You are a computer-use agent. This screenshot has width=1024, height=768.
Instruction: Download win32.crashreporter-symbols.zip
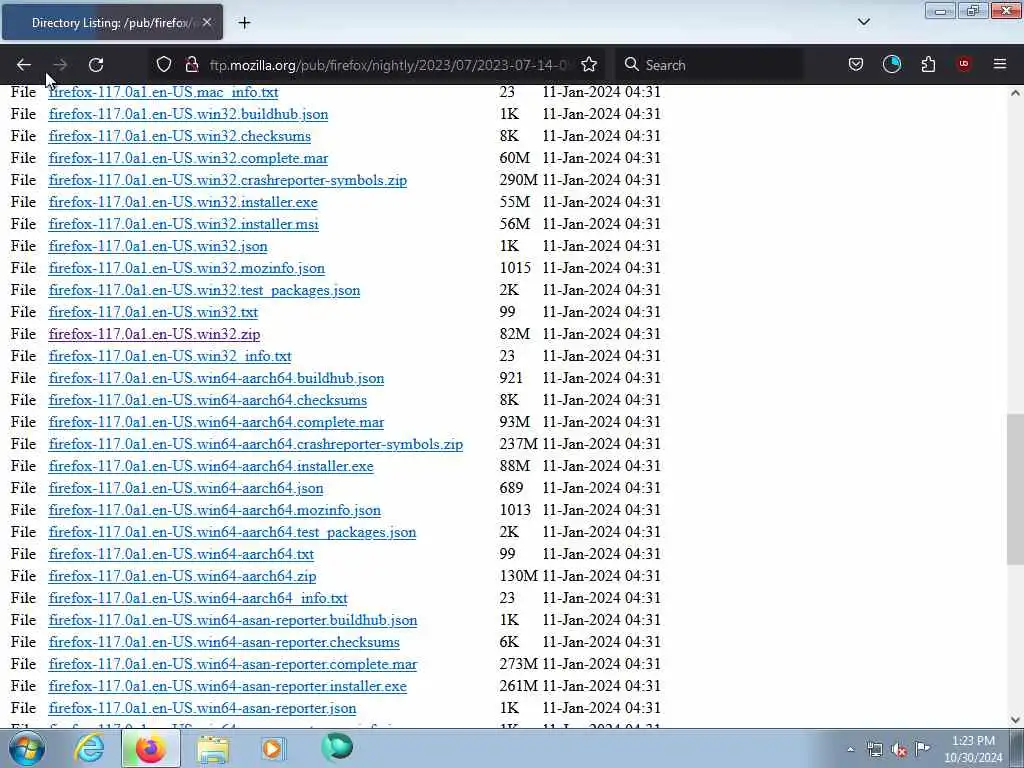tap(227, 180)
